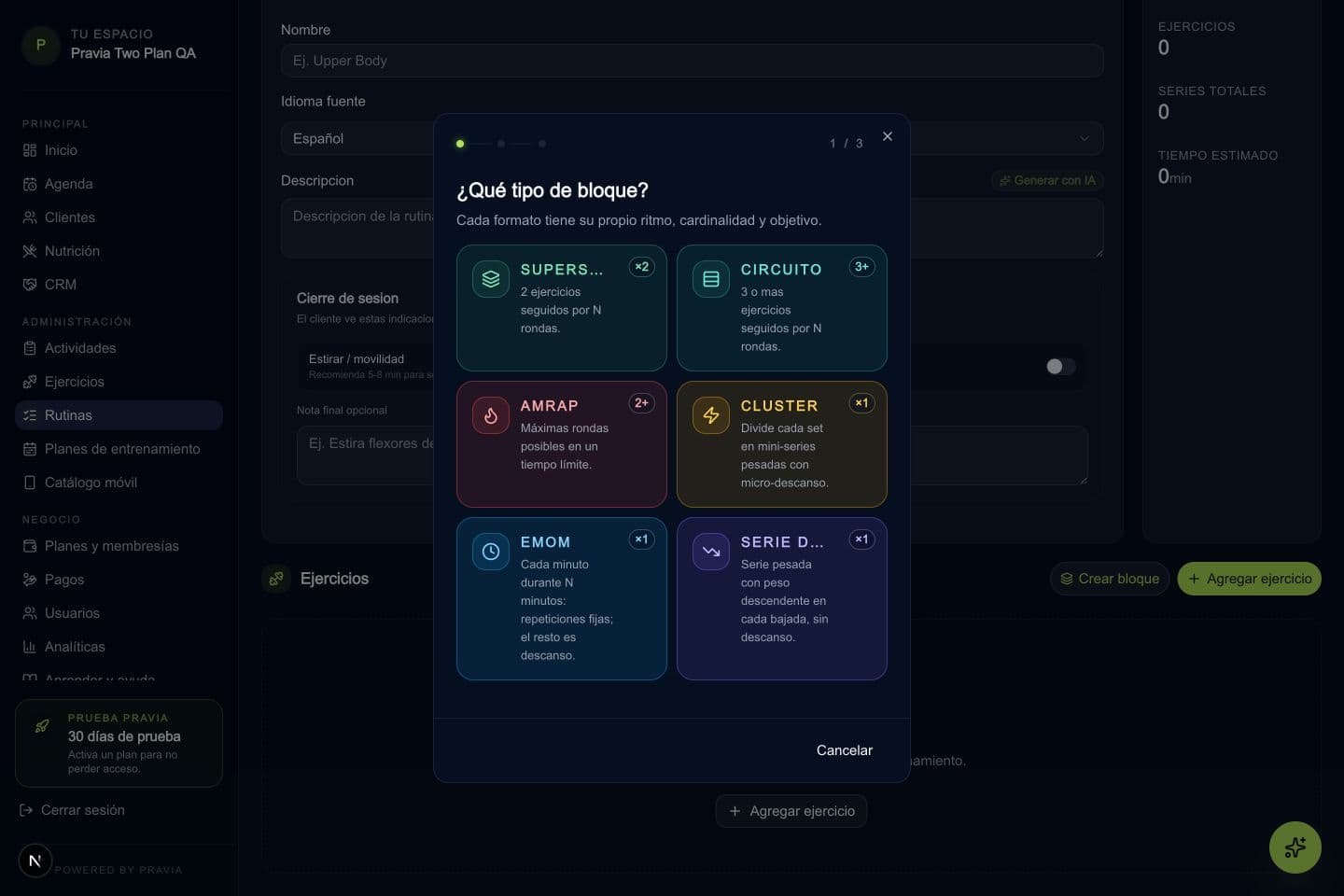Navigate to Planes y membresías
Image resolution: width=1344 pixels, height=896 pixels.
pyautogui.click(x=119, y=546)
